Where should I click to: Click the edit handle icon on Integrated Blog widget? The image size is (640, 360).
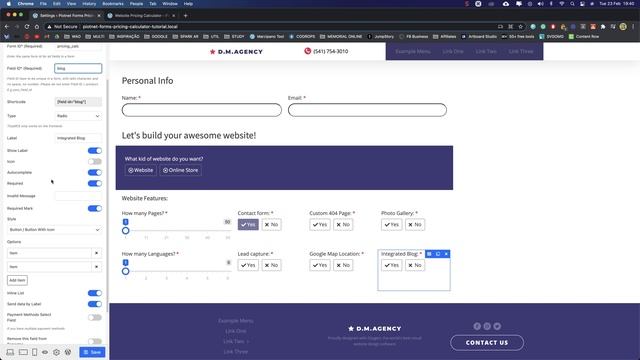point(429,254)
